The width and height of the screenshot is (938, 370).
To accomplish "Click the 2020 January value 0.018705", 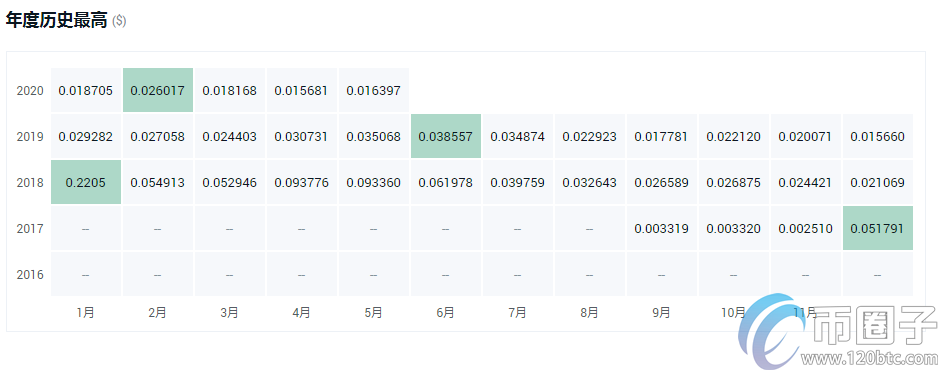I will point(86,91).
